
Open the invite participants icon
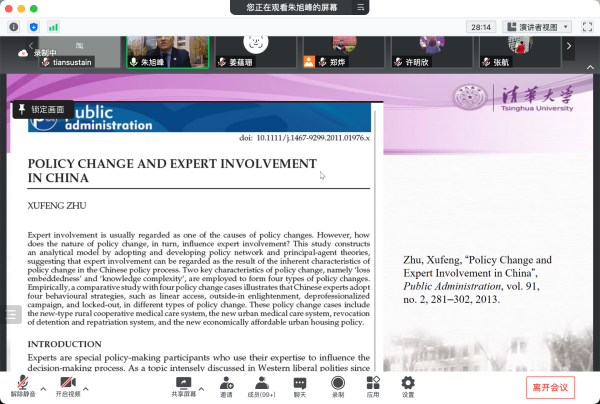(226, 384)
